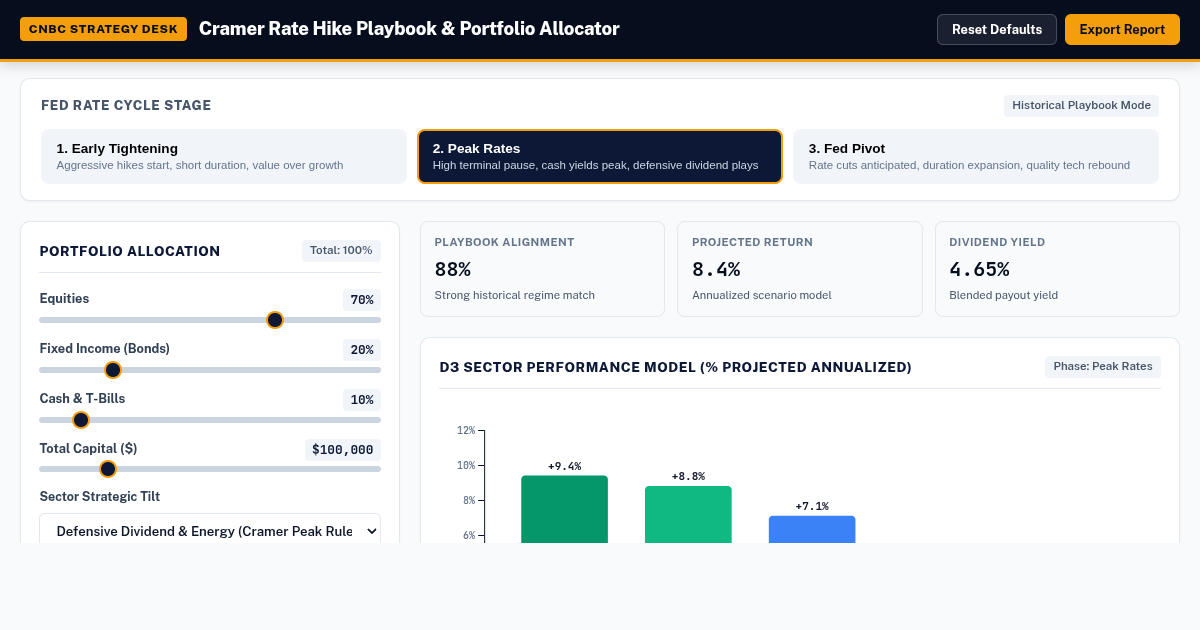Select the Early Tightening stage

(224, 156)
